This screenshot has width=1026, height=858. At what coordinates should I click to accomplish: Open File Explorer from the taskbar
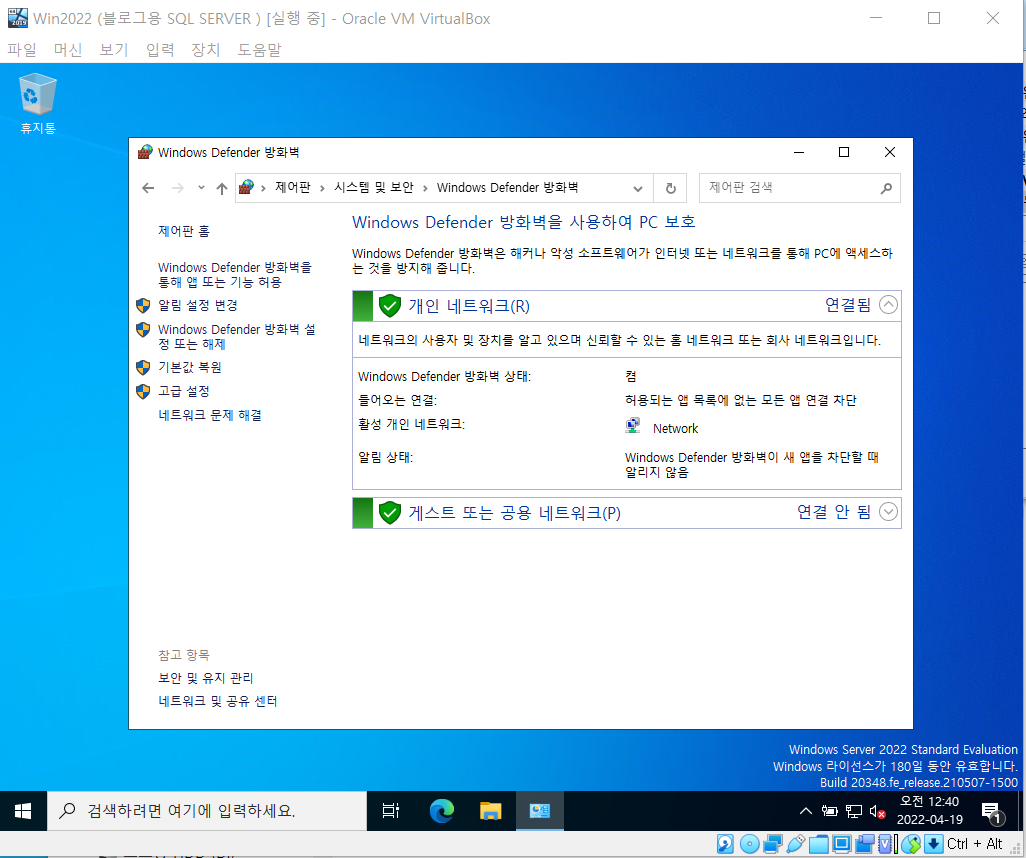490,812
